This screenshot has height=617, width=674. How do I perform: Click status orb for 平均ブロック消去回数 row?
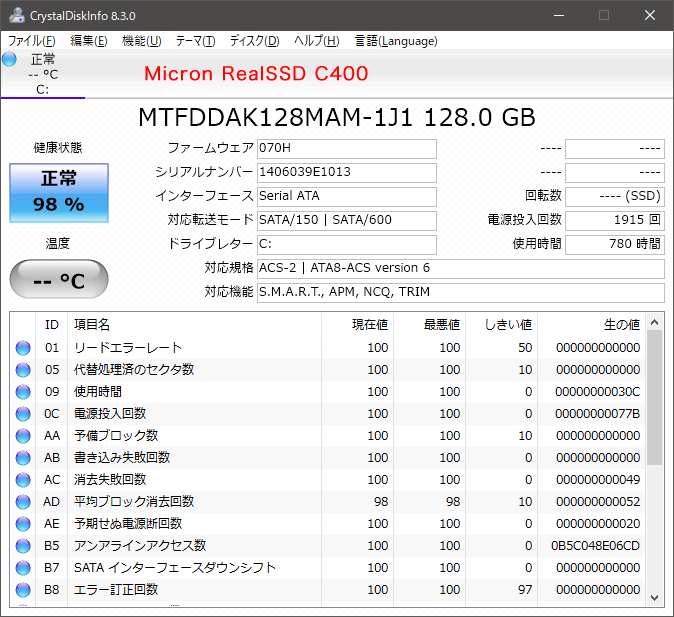pos(23,502)
